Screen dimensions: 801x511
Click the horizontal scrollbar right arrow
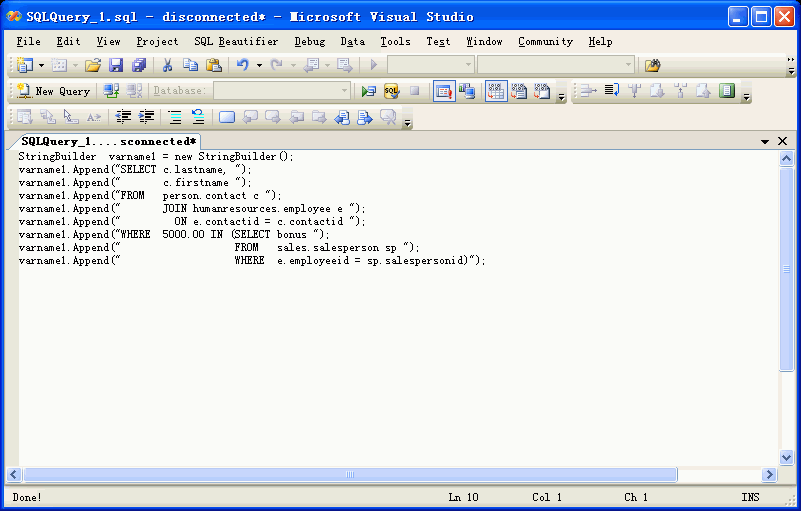coord(769,475)
